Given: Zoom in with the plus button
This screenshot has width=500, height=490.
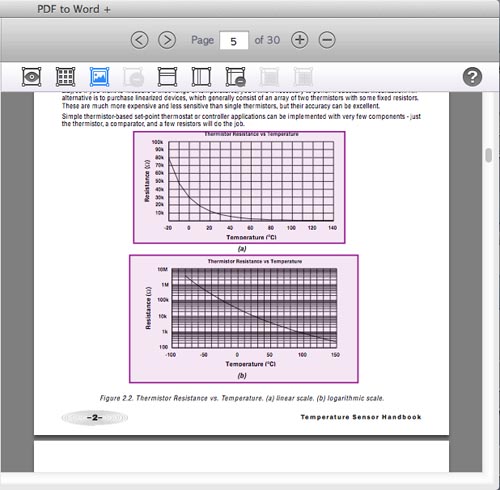Looking at the screenshot, I should pyautogui.click(x=300, y=40).
